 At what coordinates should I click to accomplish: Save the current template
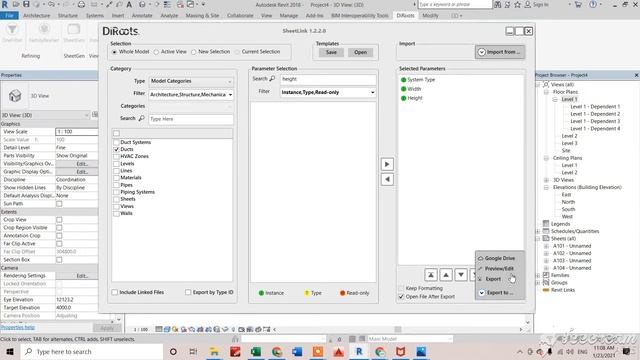[x=331, y=52]
